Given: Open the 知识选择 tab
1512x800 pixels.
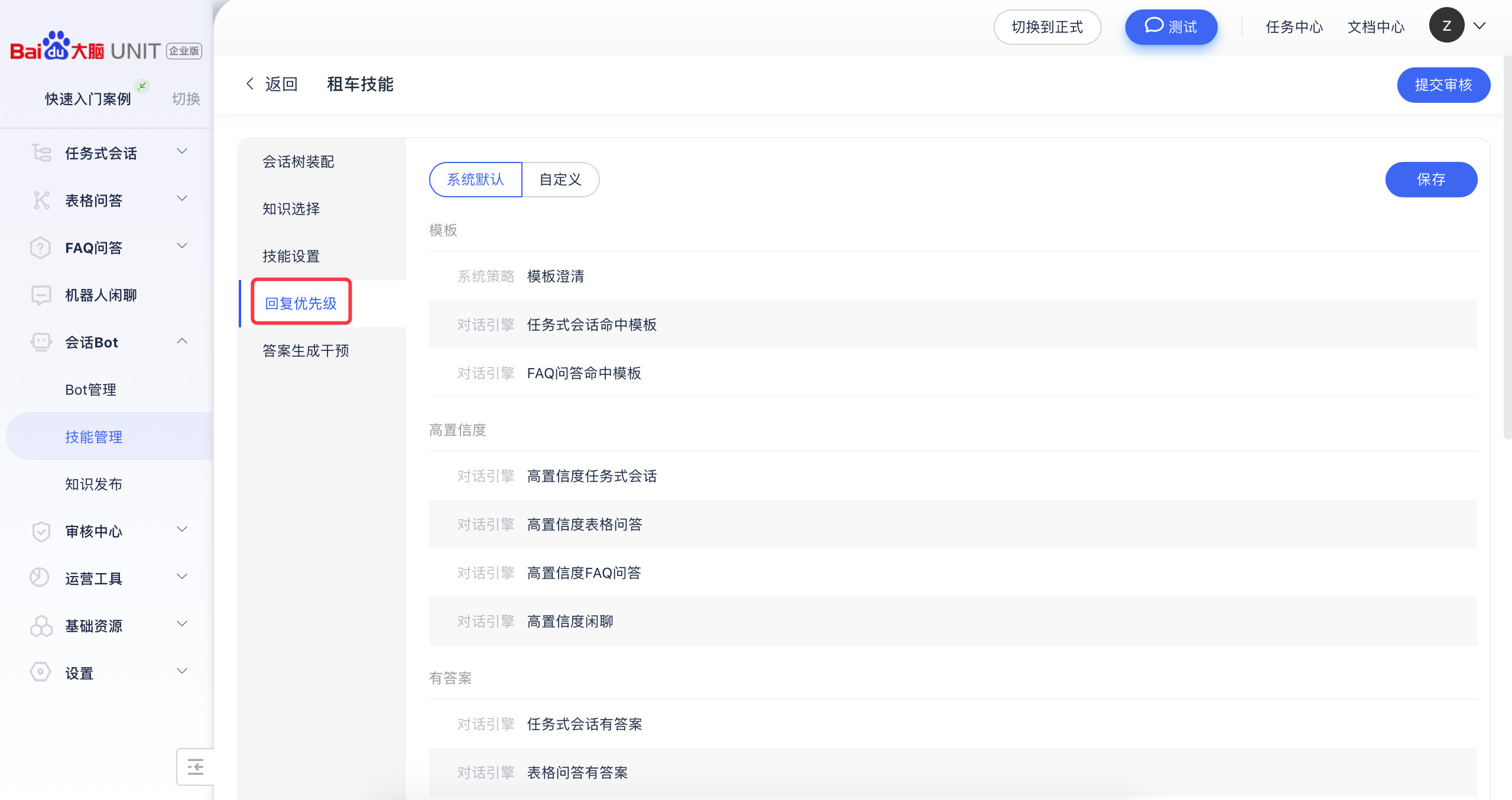Looking at the screenshot, I should [322, 209].
